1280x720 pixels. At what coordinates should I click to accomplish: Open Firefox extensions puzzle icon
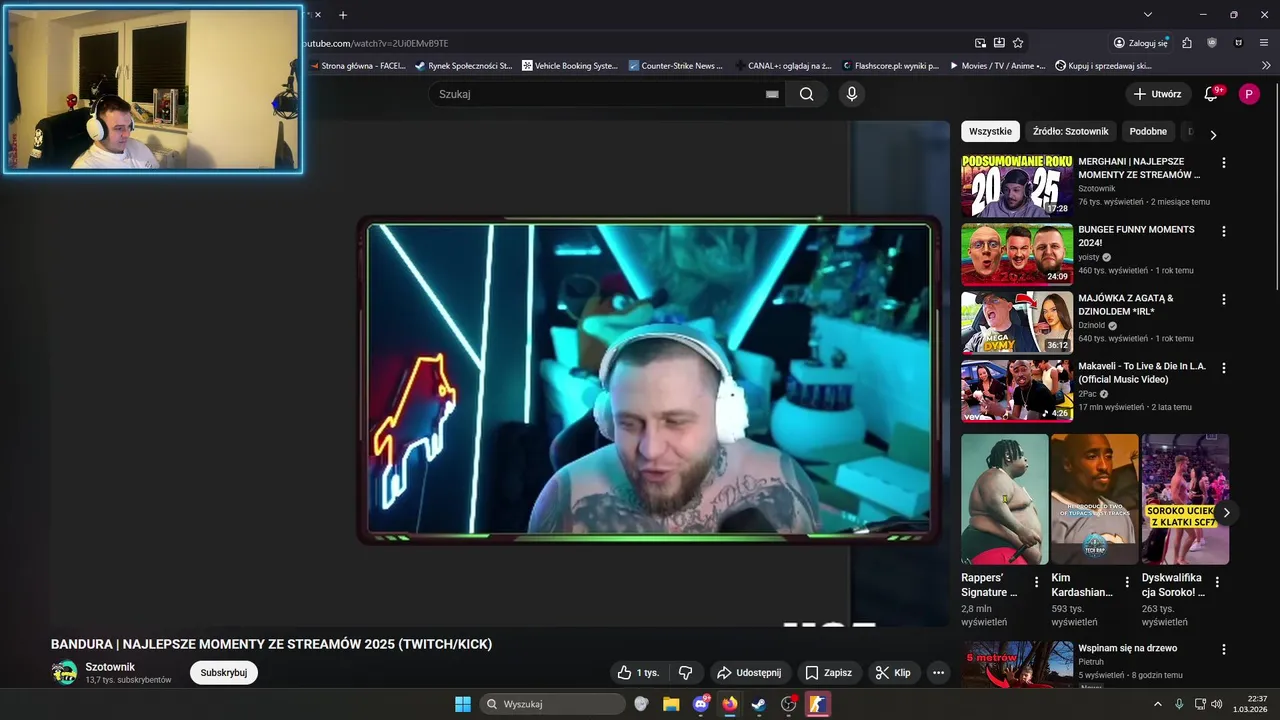(x=1187, y=43)
